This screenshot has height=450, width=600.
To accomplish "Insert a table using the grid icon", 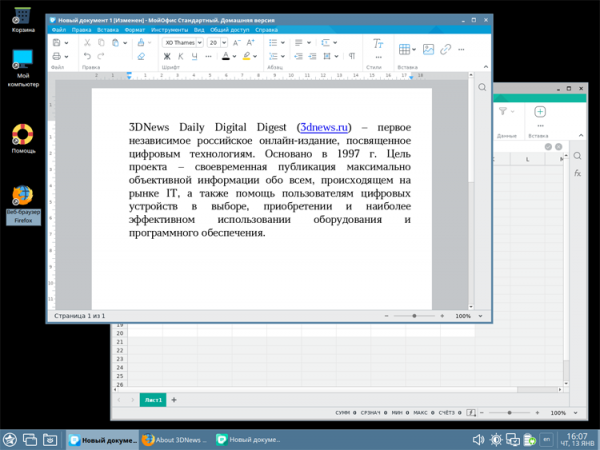I will pyautogui.click(x=404, y=49).
